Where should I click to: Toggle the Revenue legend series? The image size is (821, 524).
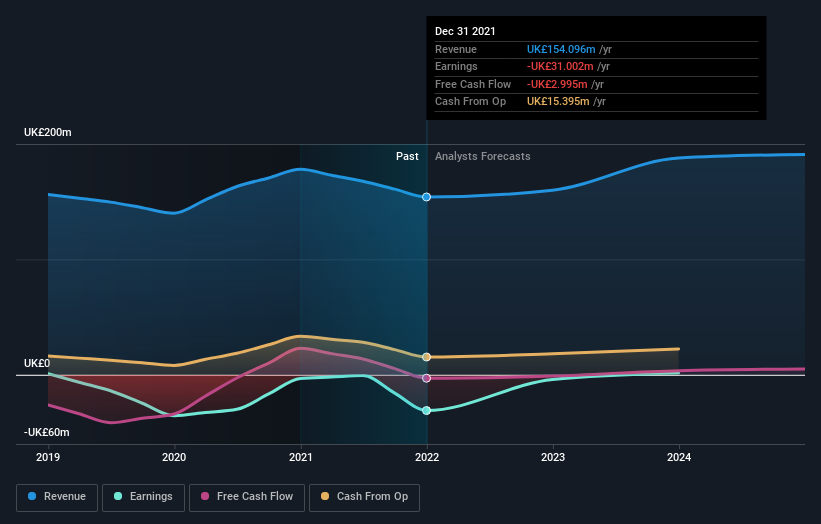pos(57,497)
